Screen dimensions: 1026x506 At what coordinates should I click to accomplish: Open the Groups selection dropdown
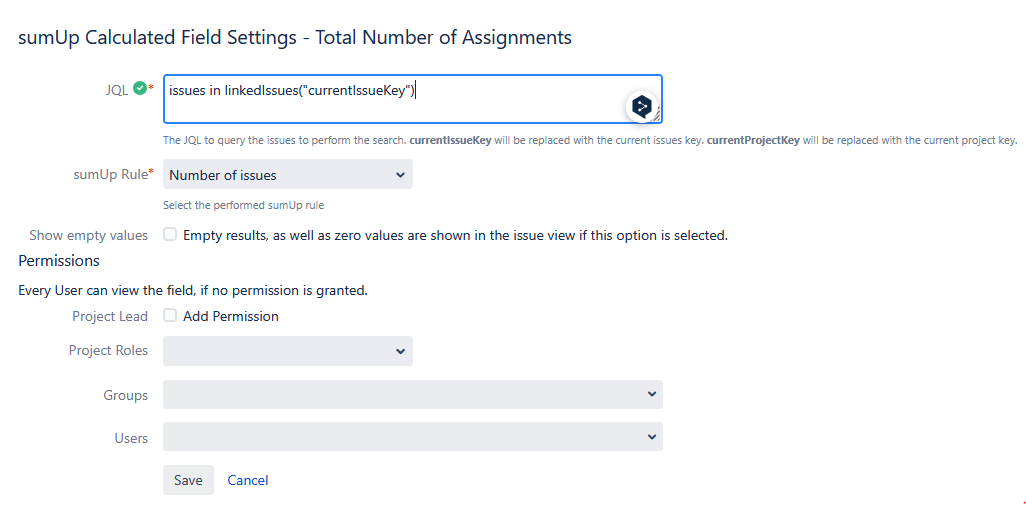point(412,395)
